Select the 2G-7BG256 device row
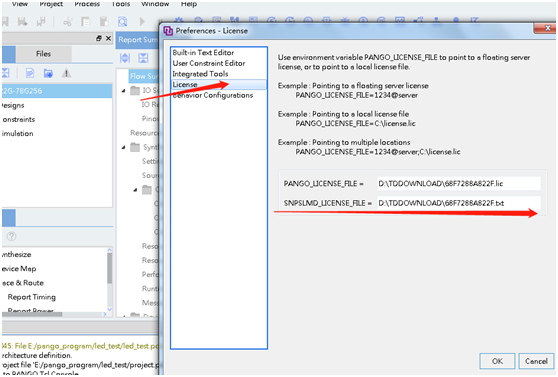Screen dimensions: 558x377 click(57, 91)
